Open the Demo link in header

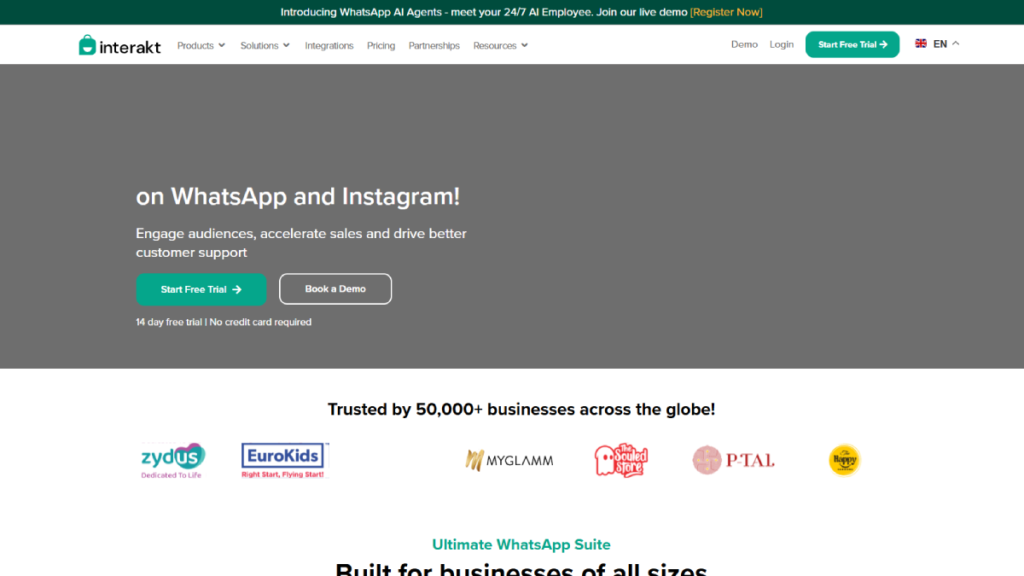pos(744,44)
